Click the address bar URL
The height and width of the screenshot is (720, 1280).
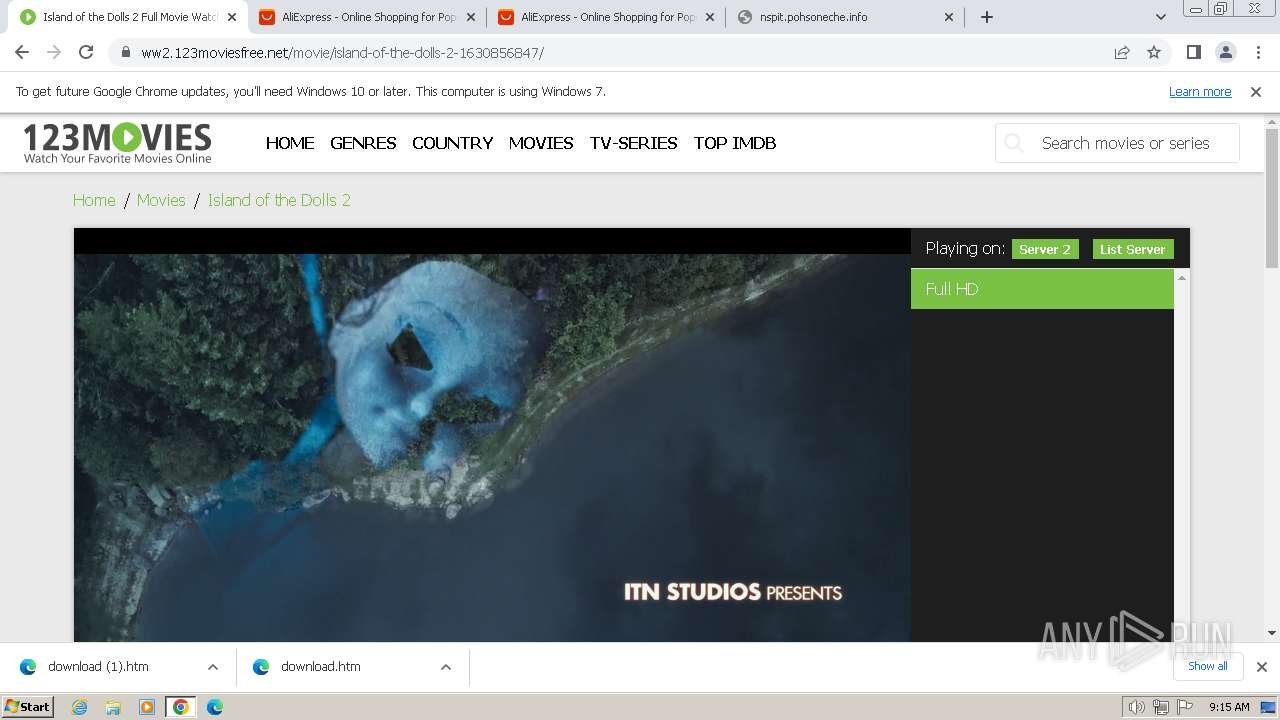click(x=342, y=53)
